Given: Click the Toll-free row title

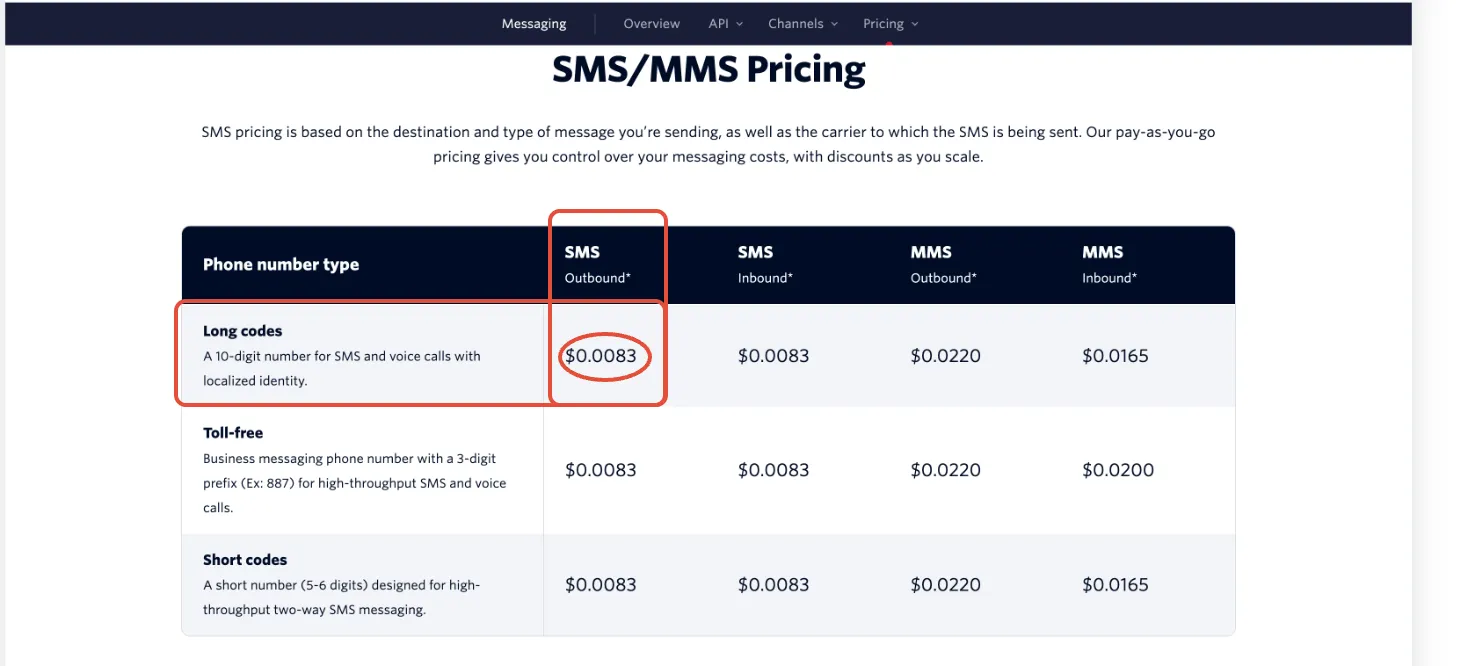Looking at the screenshot, I should point(233,433).
